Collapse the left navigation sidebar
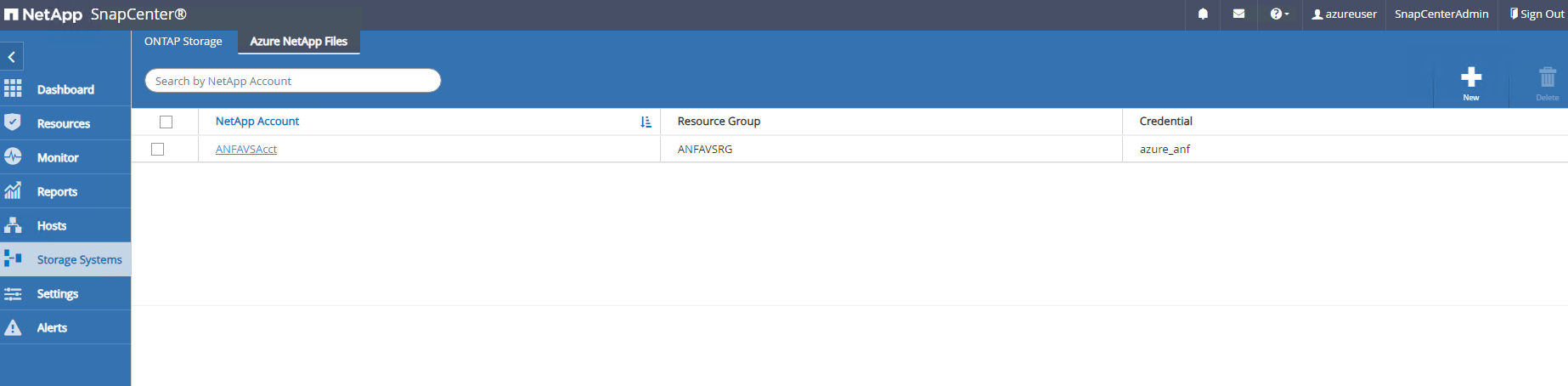 pyautogui.click(x=12, y=57)
